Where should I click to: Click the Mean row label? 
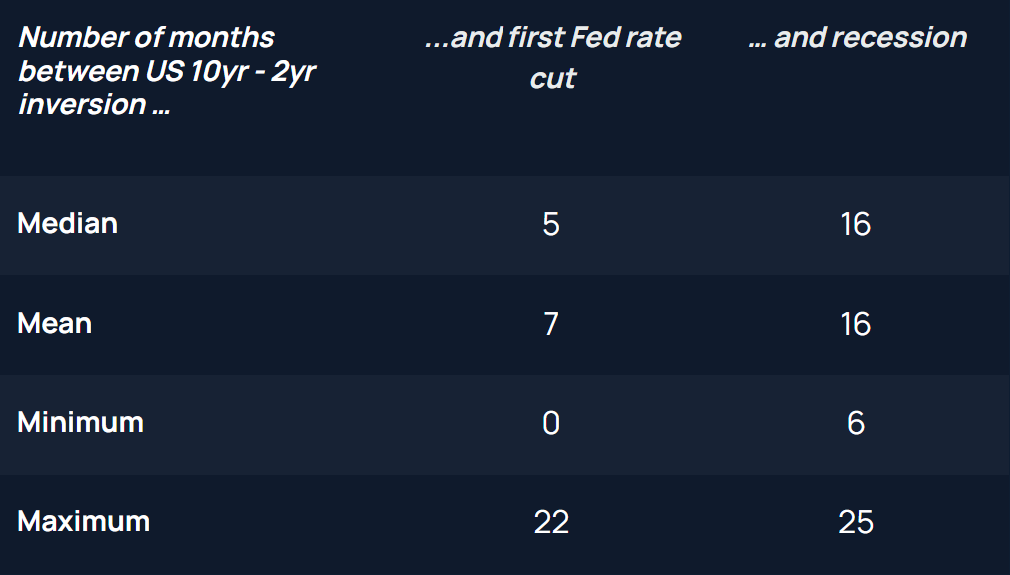pos(55,323)
